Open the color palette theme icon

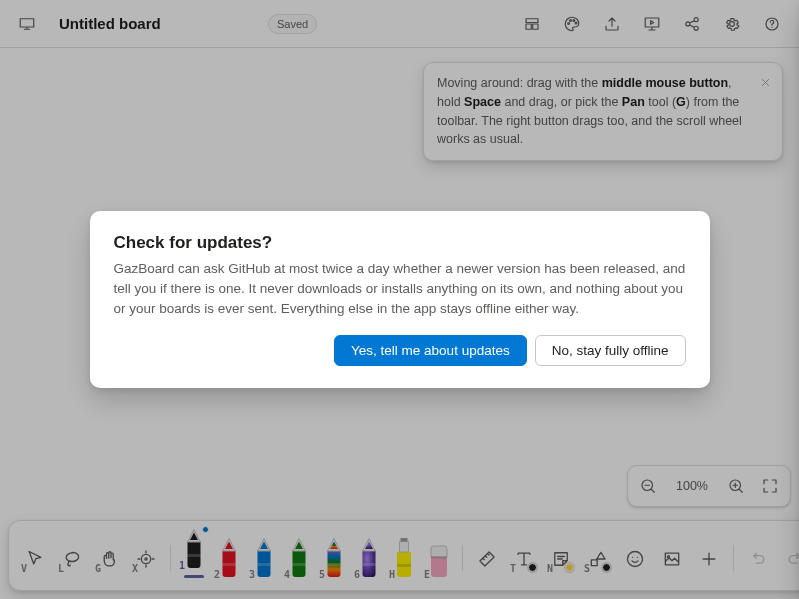point(572,24)
